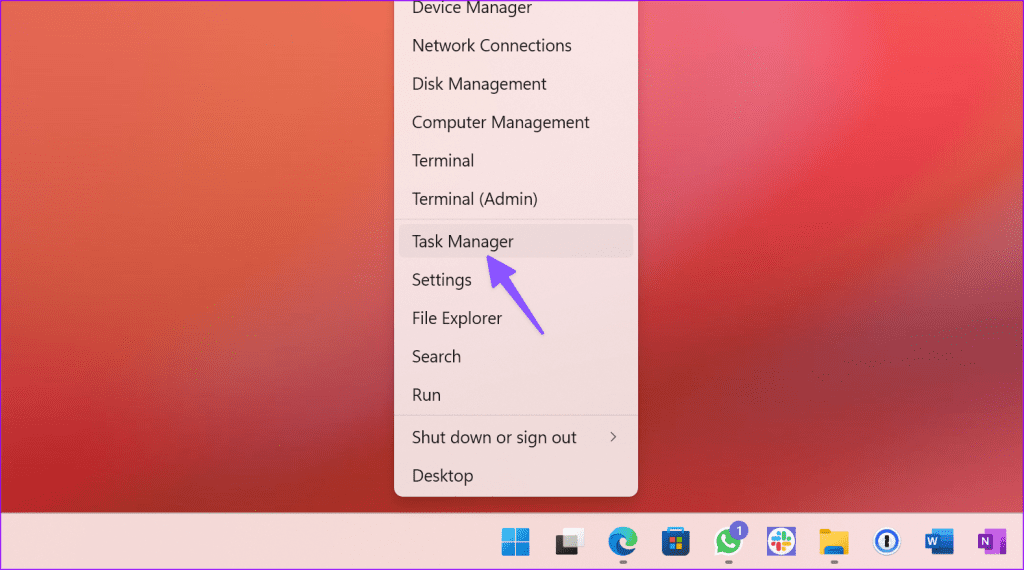Open Task View in the taskbar

tap(569, 541)
